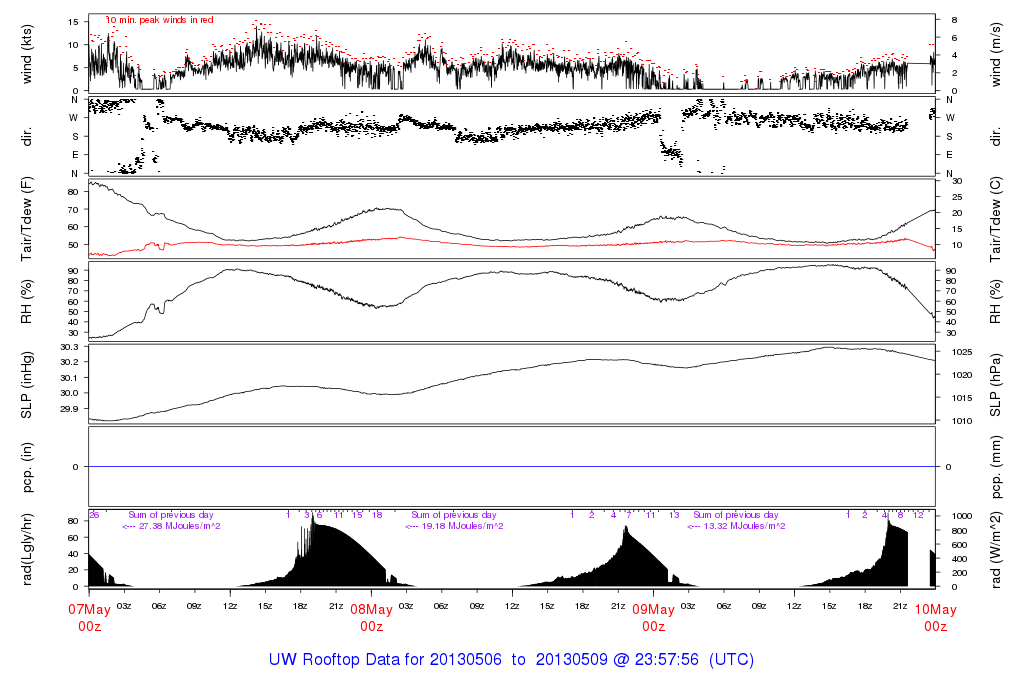Image resolution: width=1024 pixels, height=700 pixels.
Task: Select the 09May 00z date marker
Action: 653,617
